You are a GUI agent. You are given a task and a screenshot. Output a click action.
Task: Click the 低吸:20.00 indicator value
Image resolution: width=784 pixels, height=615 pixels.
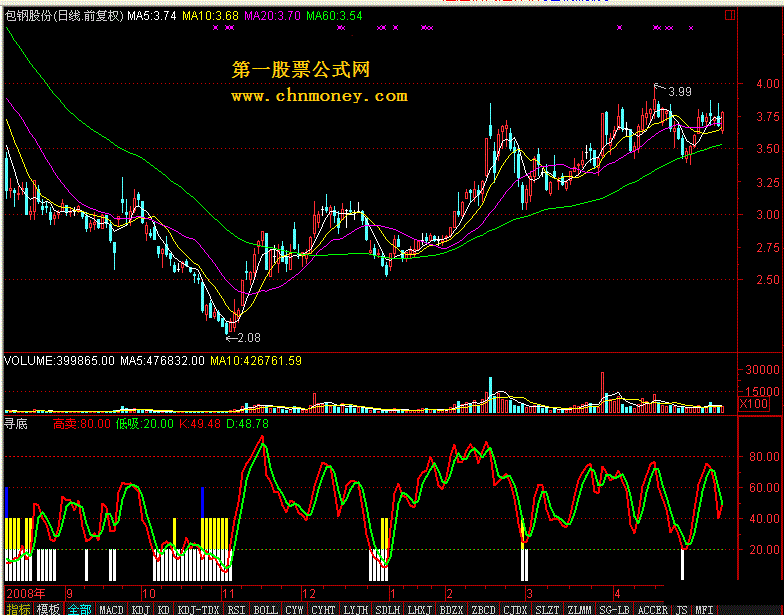(144, 424)
